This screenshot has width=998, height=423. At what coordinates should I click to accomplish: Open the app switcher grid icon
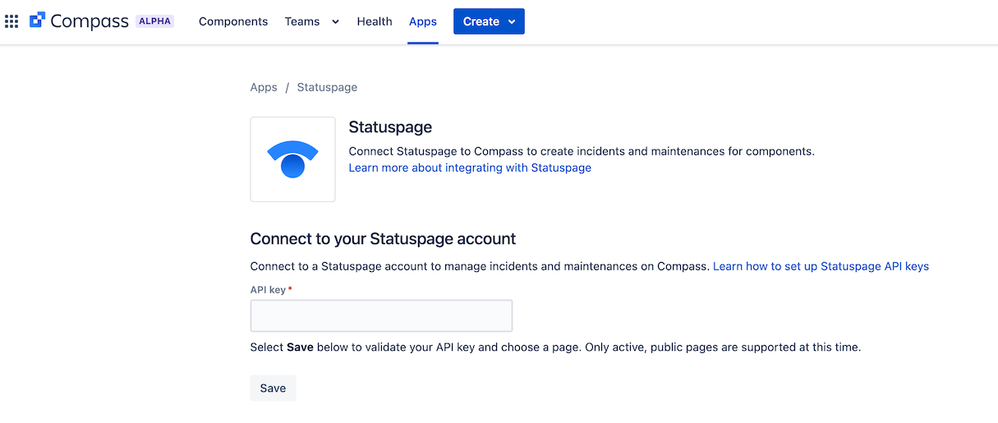click(11, 22)
